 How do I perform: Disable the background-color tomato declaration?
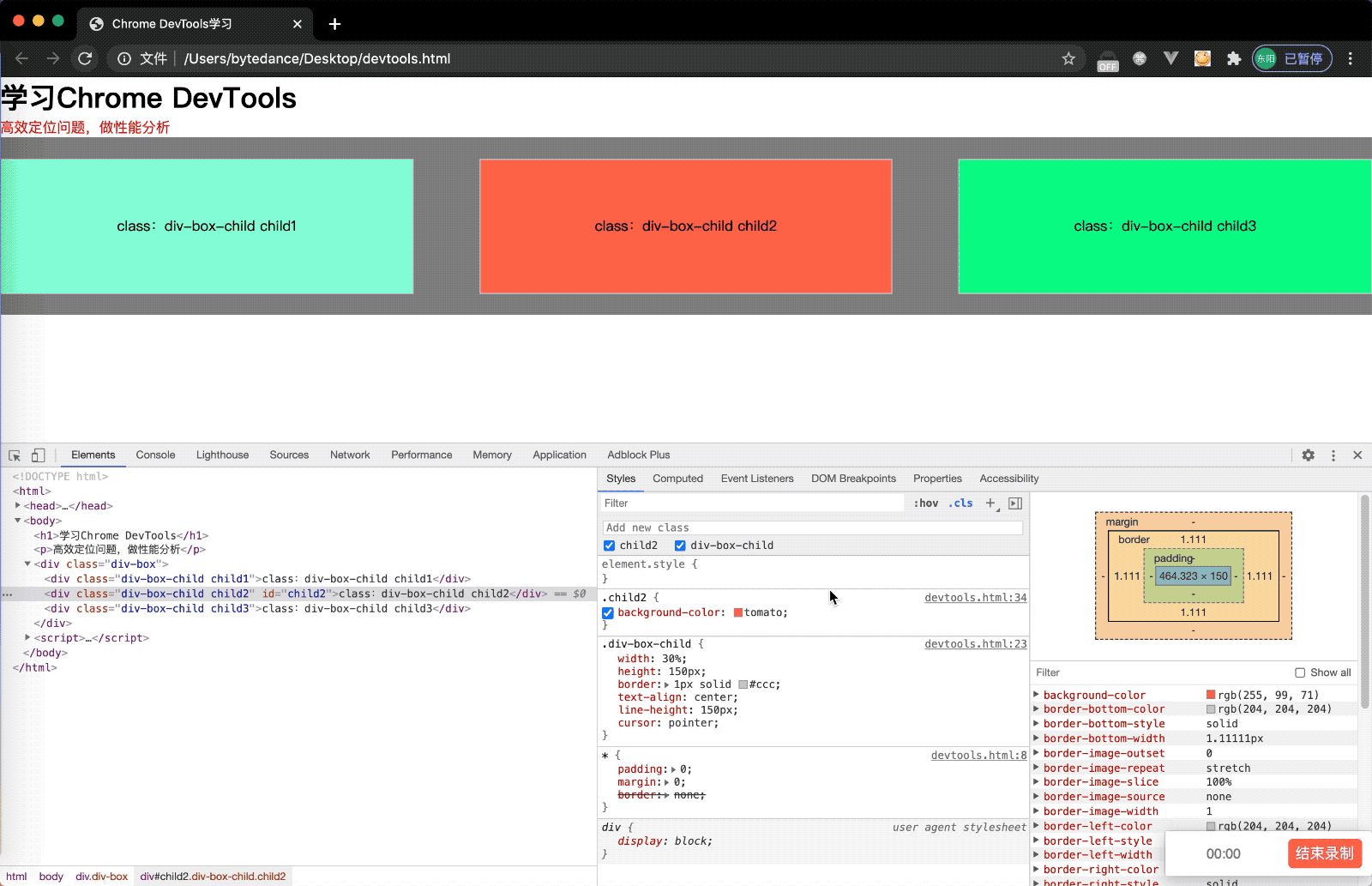coord(608,613)
